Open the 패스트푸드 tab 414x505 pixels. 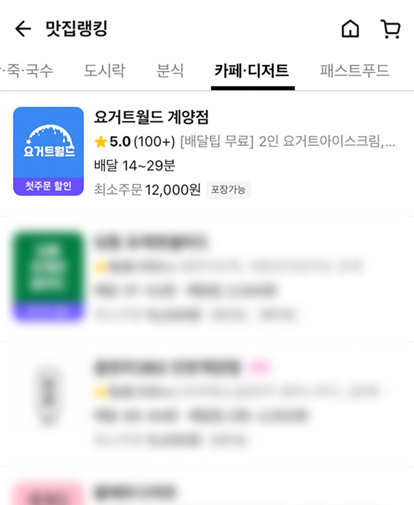click(355, 70)
